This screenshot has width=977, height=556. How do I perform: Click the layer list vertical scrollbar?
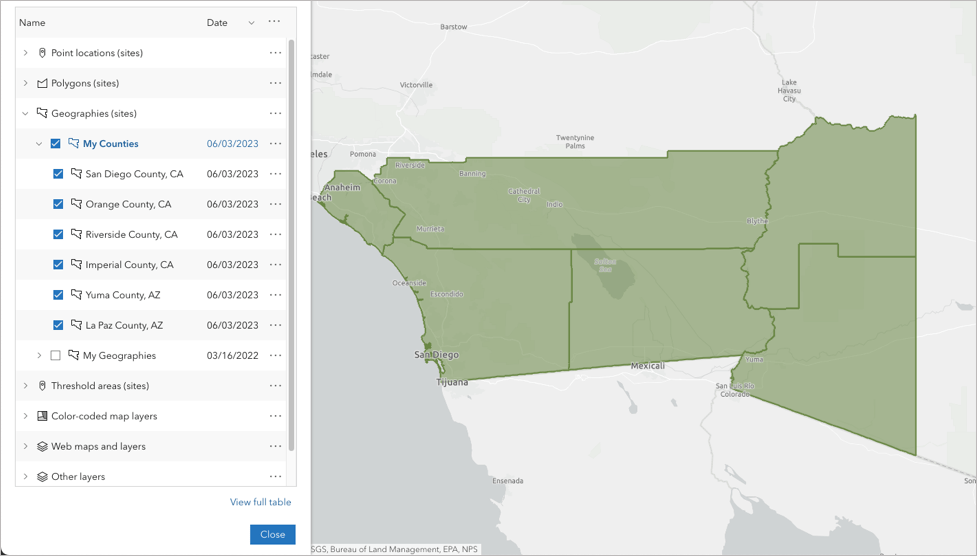[291, 244]
